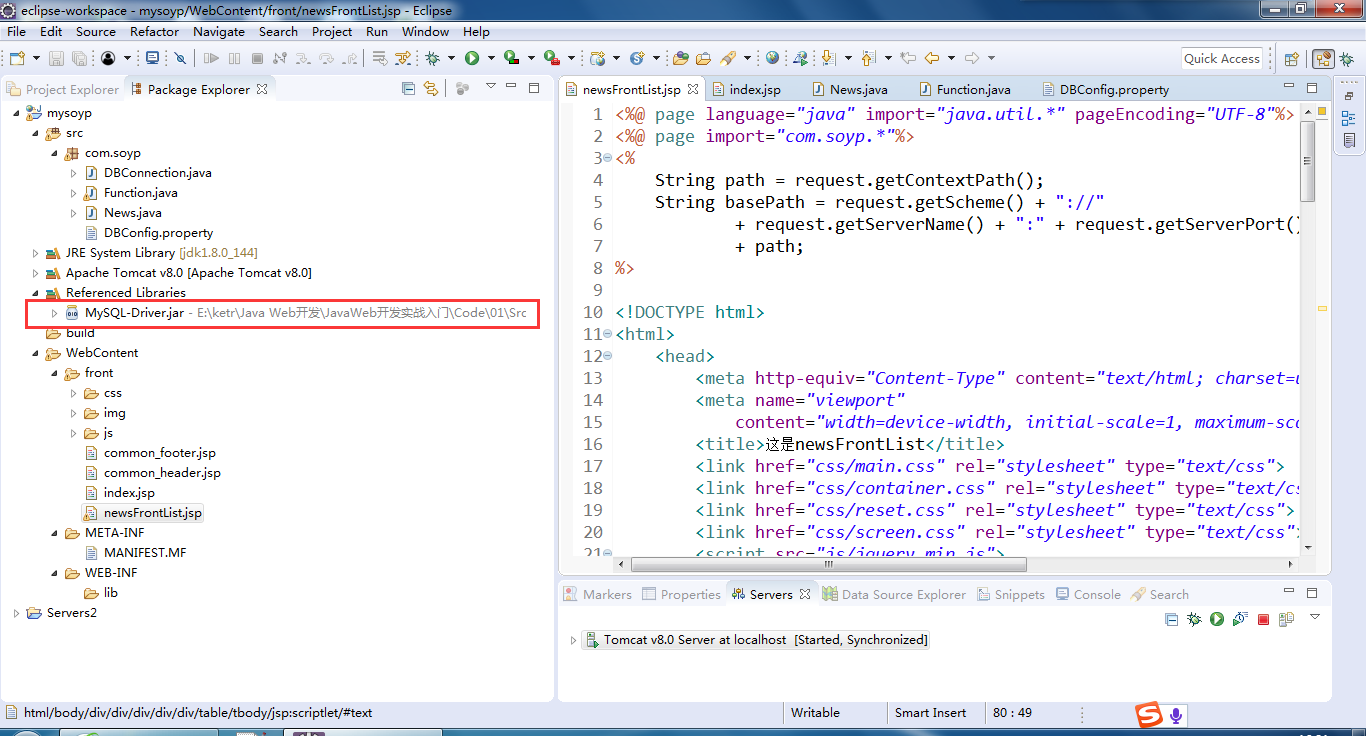
Task: Collapse all in the Package Explorer
Action: [408, 88]
